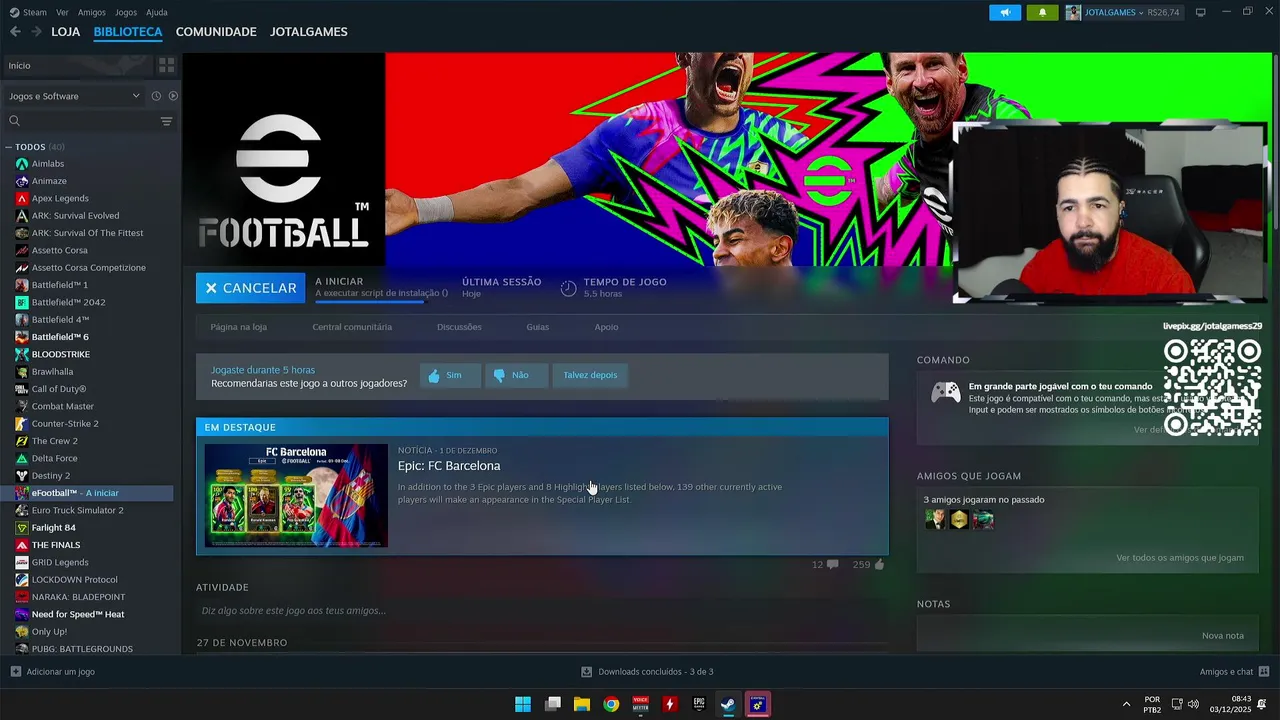The width and height of the screenshot is (1280, 720).
Task: Click the THE FINALS game icon
Action: coord(22,545)
